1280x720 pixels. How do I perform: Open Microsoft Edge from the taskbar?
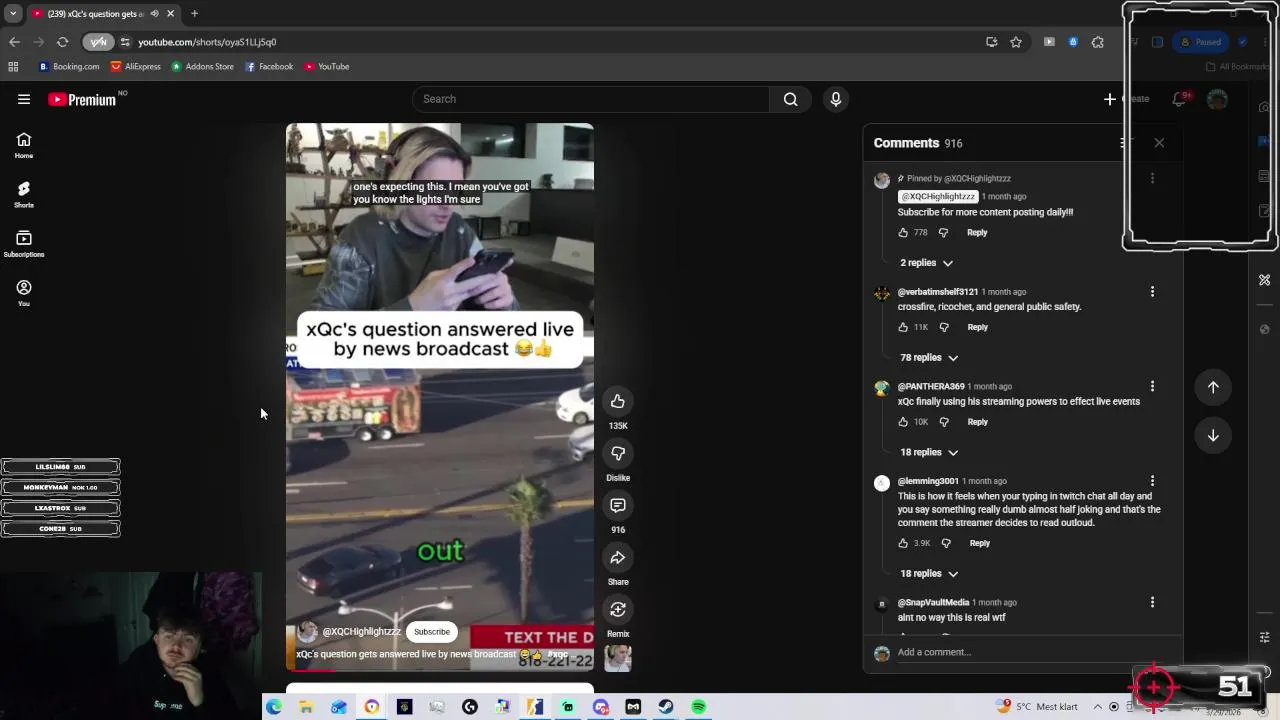[x=273, y=707]
